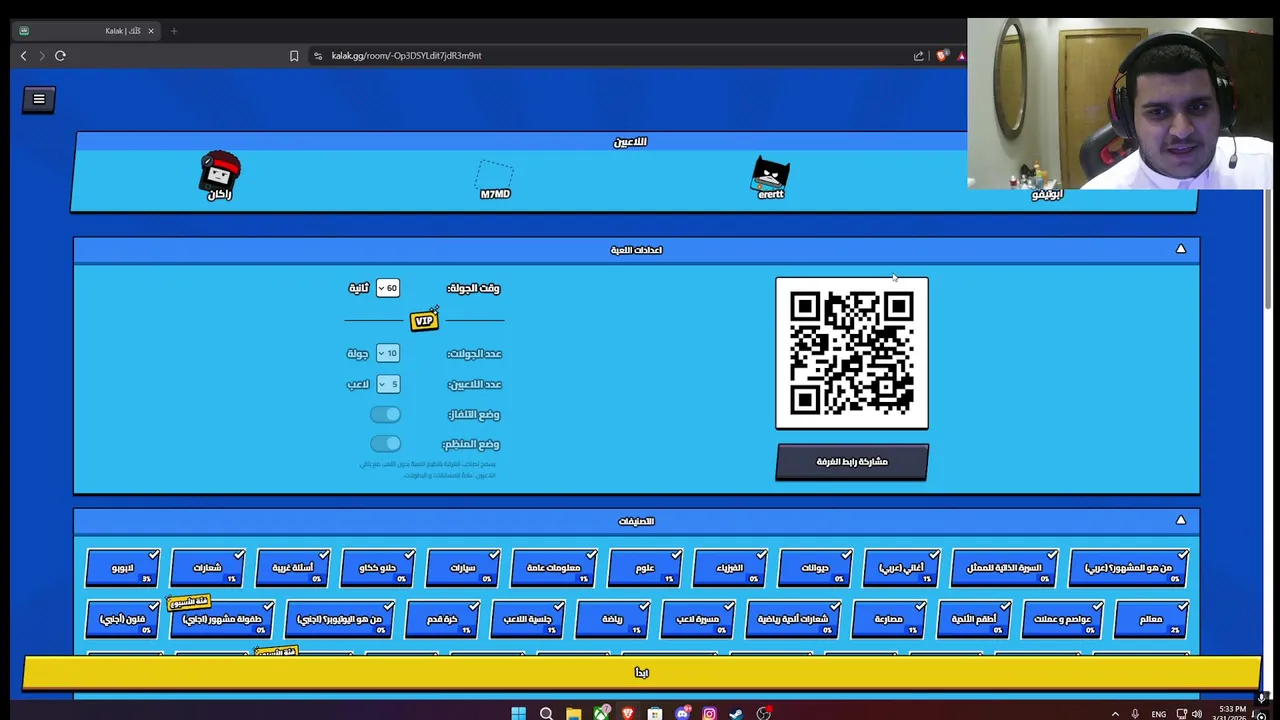Open players count dropdown showing 5
Image resolution: width=1280 pixels, height=720 pixels.
(387, 384)
